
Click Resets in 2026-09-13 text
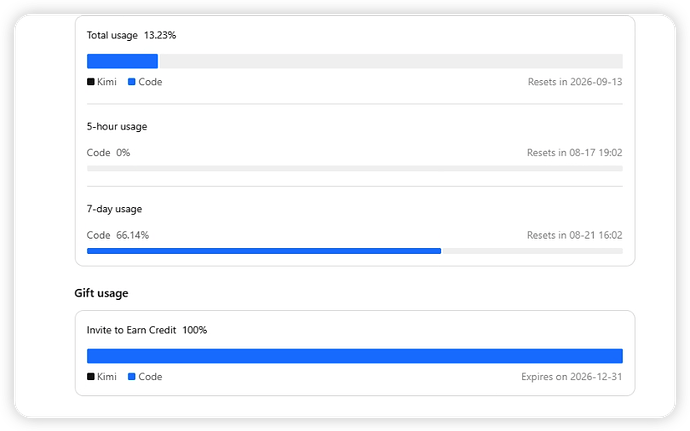[x=575, y=82]
